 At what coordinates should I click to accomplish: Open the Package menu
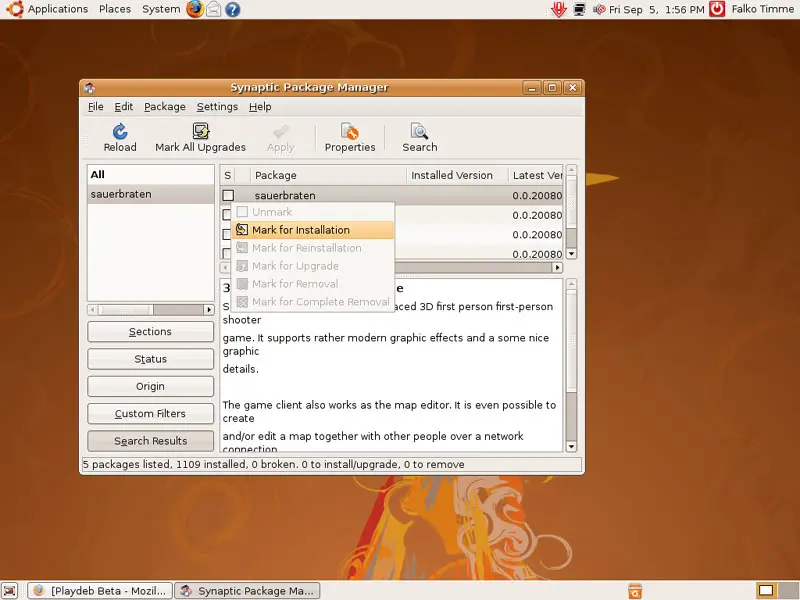click(x=165, y=107)
